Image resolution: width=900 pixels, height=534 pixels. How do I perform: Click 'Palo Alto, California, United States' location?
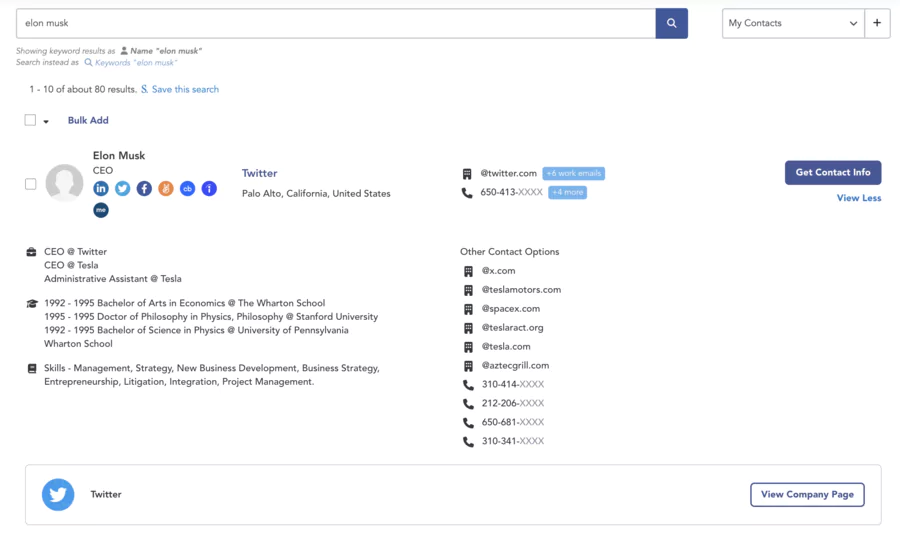316,194
